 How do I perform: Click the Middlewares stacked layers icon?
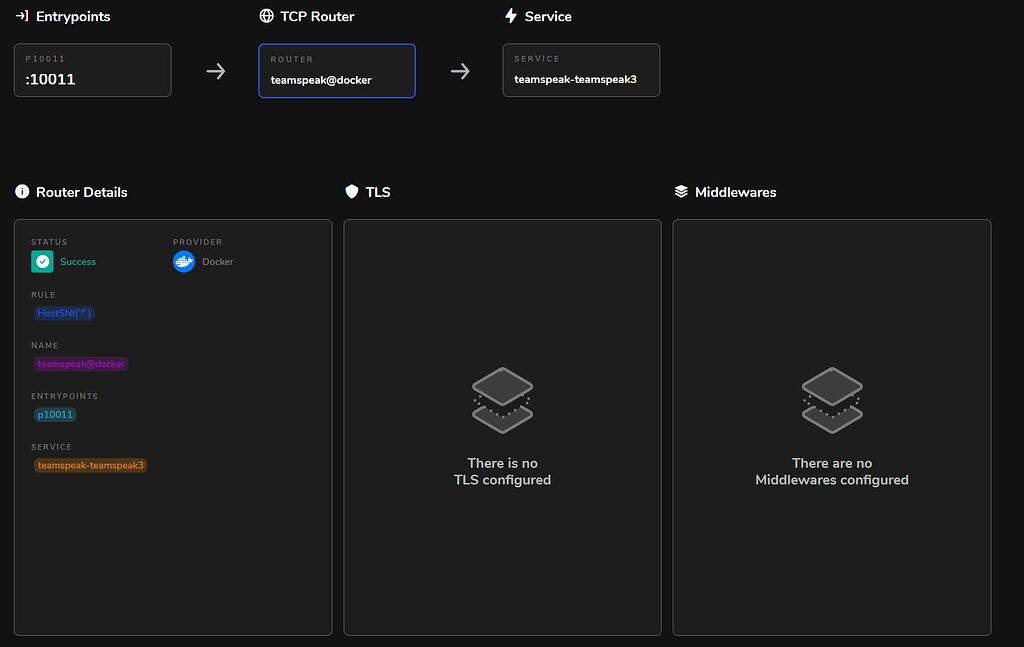682,191
